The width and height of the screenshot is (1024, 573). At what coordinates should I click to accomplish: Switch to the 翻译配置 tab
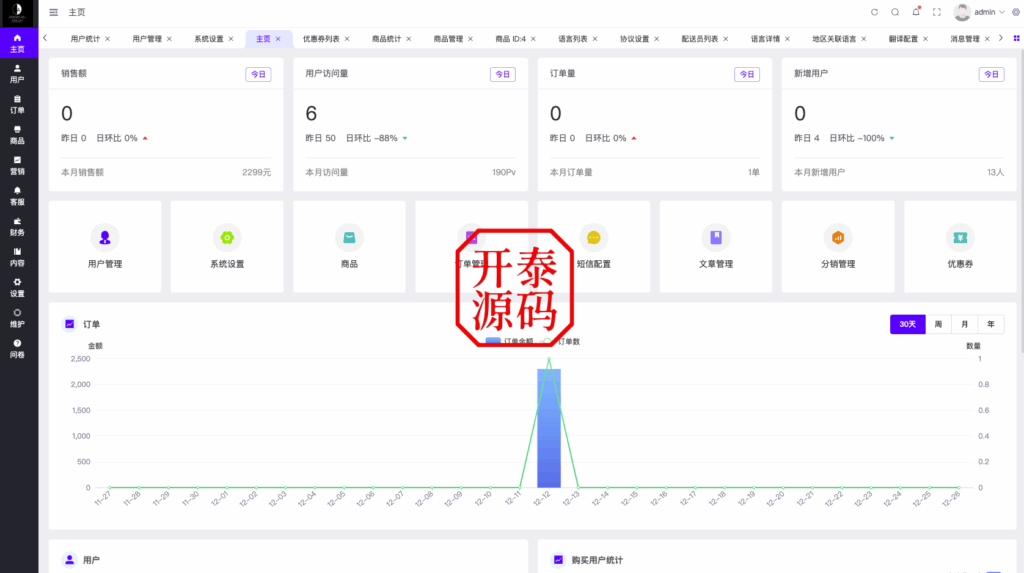[903, 39]
